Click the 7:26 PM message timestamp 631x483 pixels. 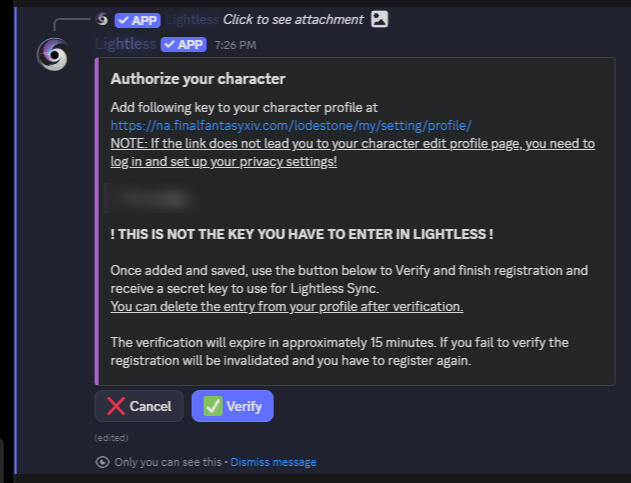click(x=235, y=45)
